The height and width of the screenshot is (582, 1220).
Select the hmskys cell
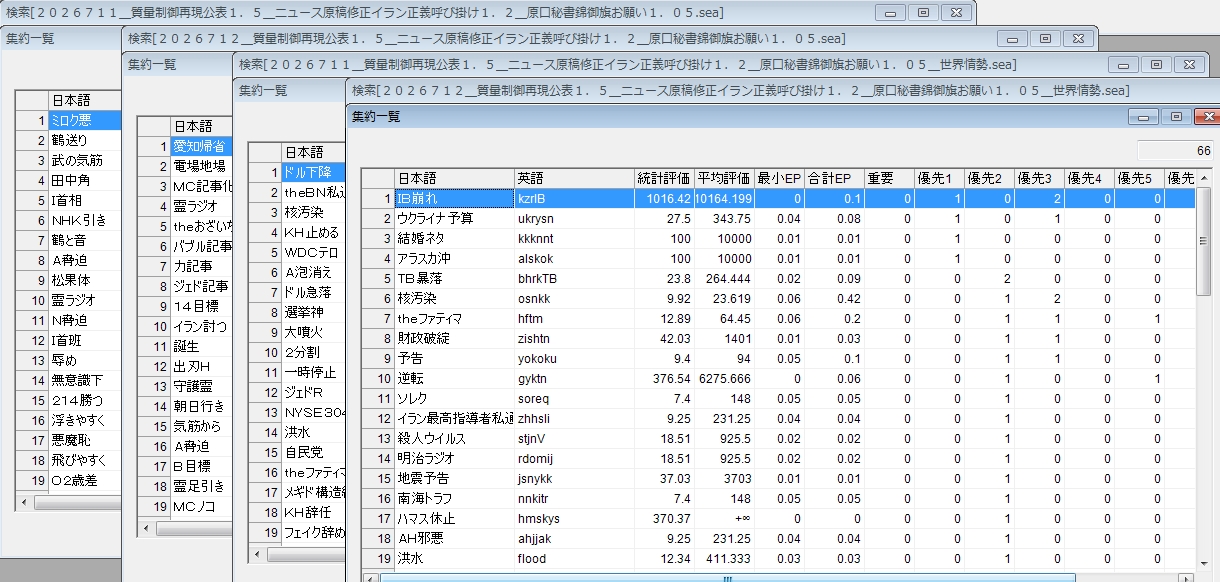click(x=574, y=518)
